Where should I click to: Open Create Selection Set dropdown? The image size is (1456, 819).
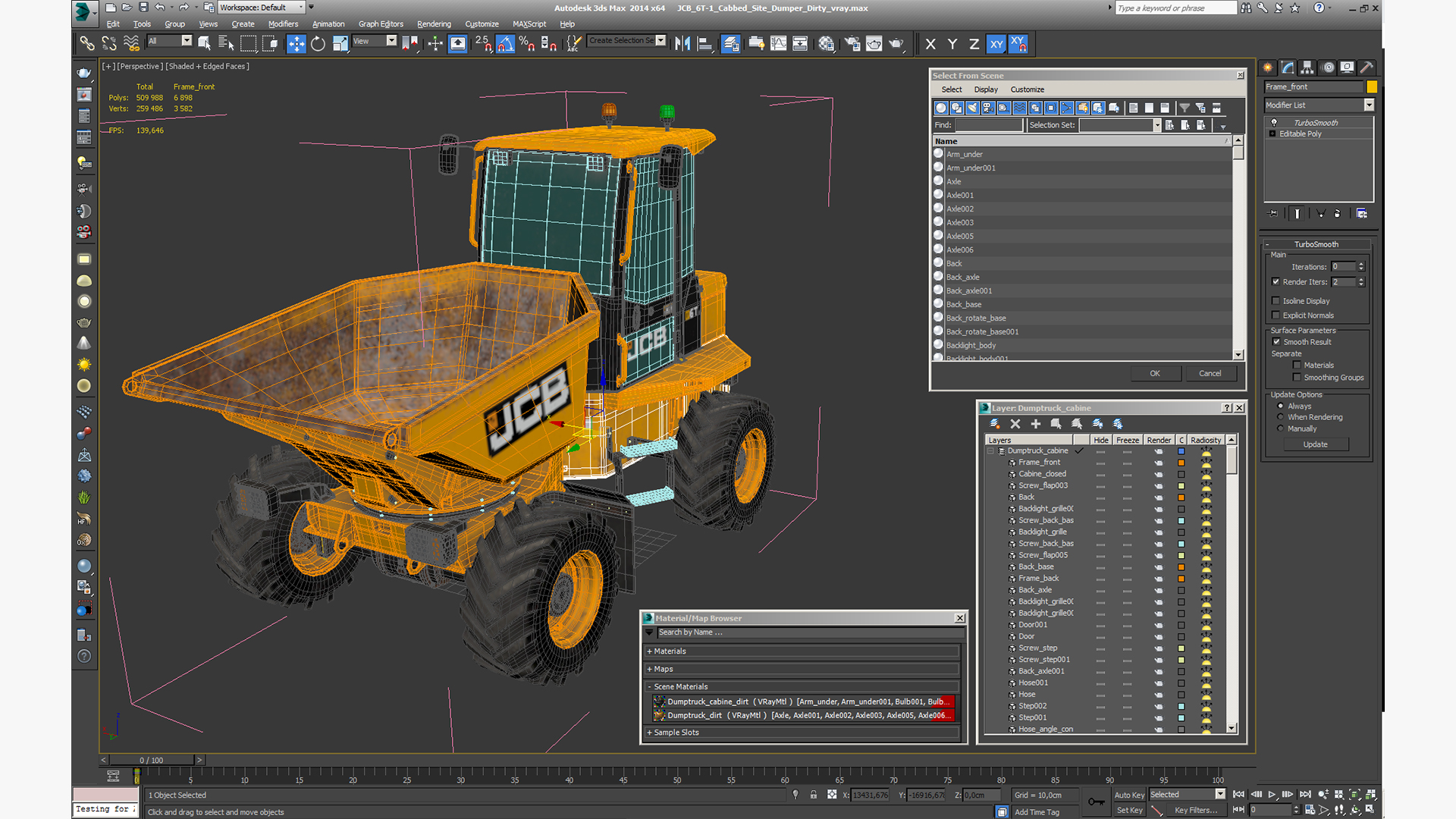coord(627,41)
